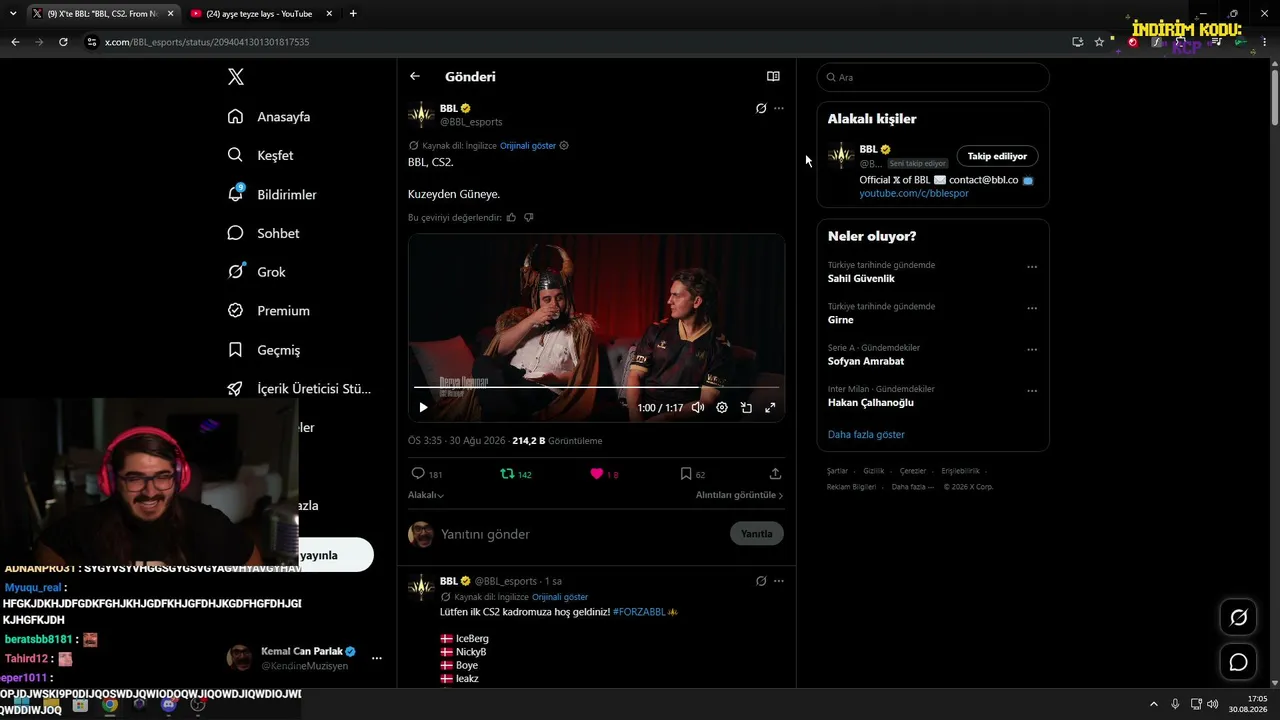The image size is (1280, 720).
Task: Open the Chrome menu three dots
Action: (x=1265, y=42)
